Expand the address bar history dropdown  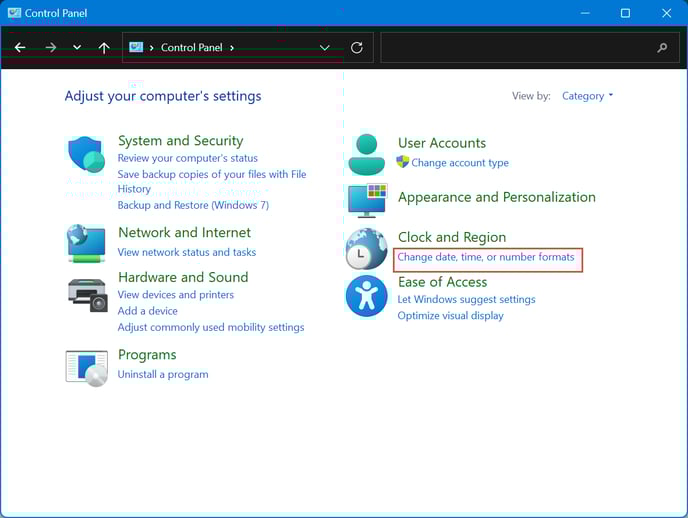coord(324,47)
